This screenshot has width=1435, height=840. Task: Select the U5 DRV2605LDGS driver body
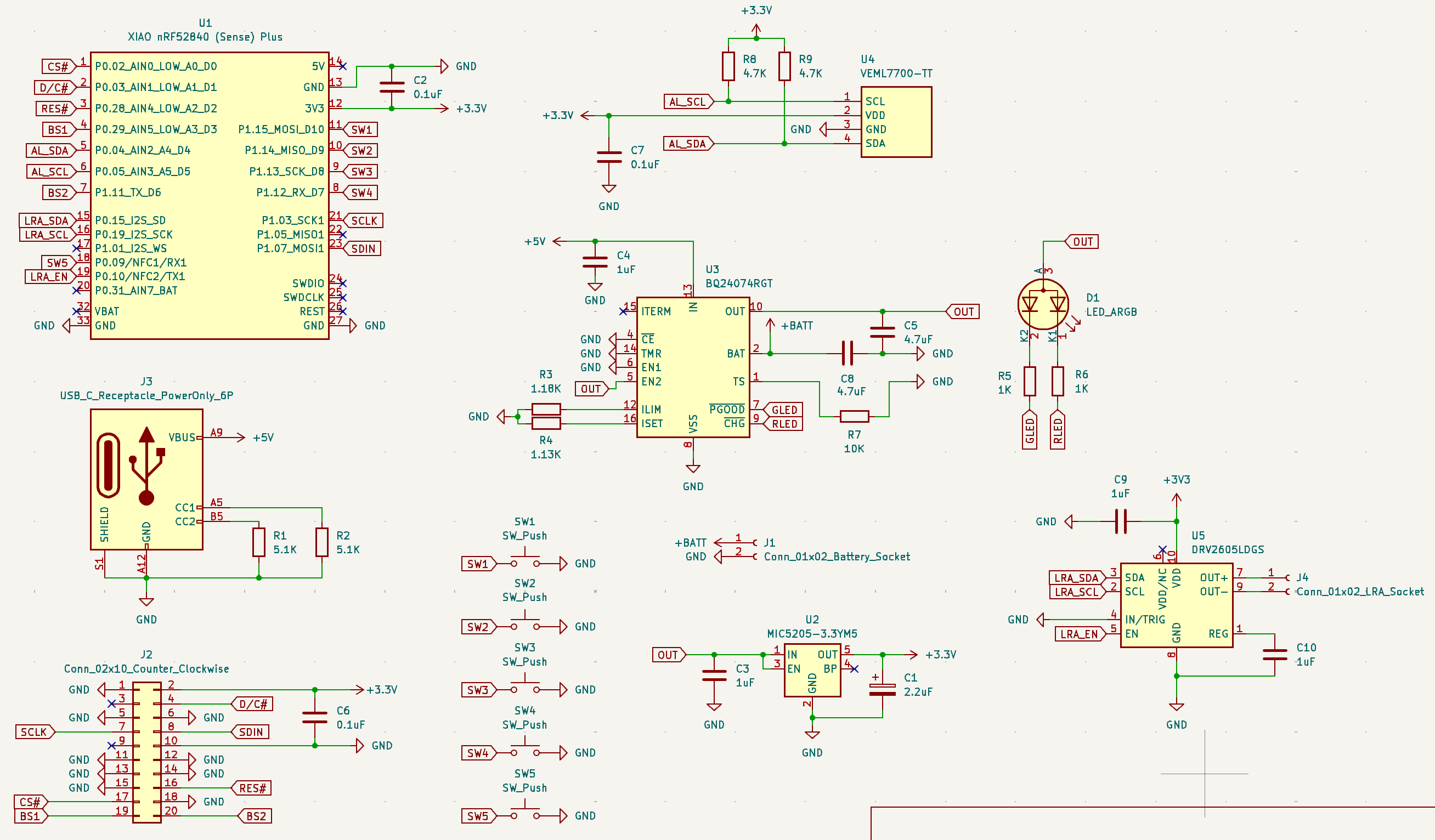pos(1177,605)
